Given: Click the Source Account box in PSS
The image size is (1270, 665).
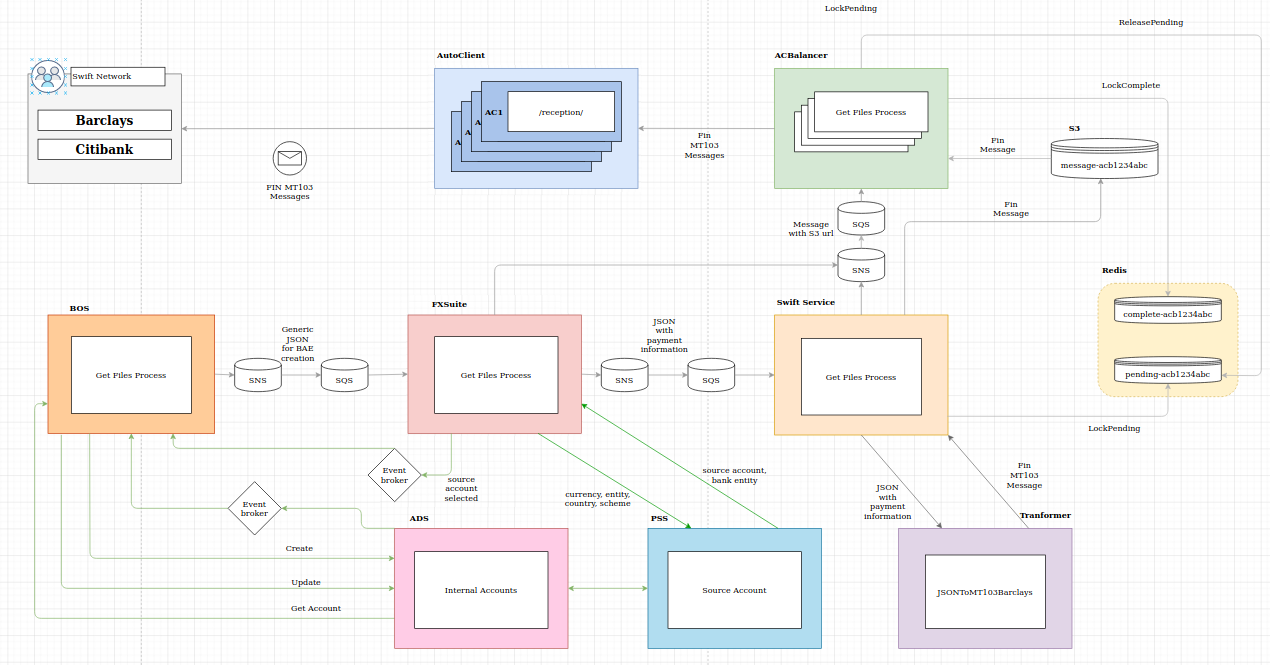Looking at the screenshot, I should click(x=735, y=590).
